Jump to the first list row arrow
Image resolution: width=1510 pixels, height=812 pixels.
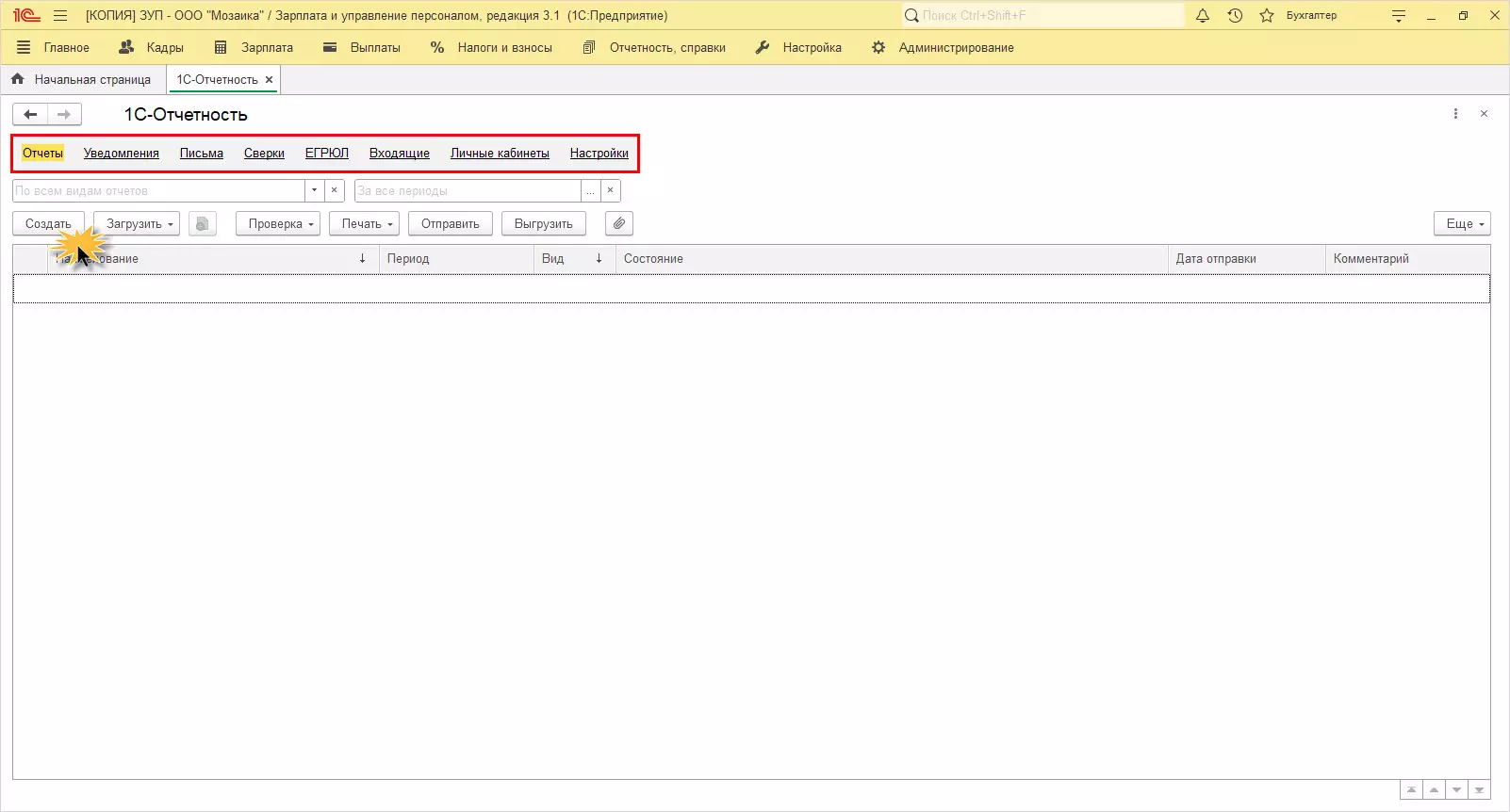(1411, 790)
